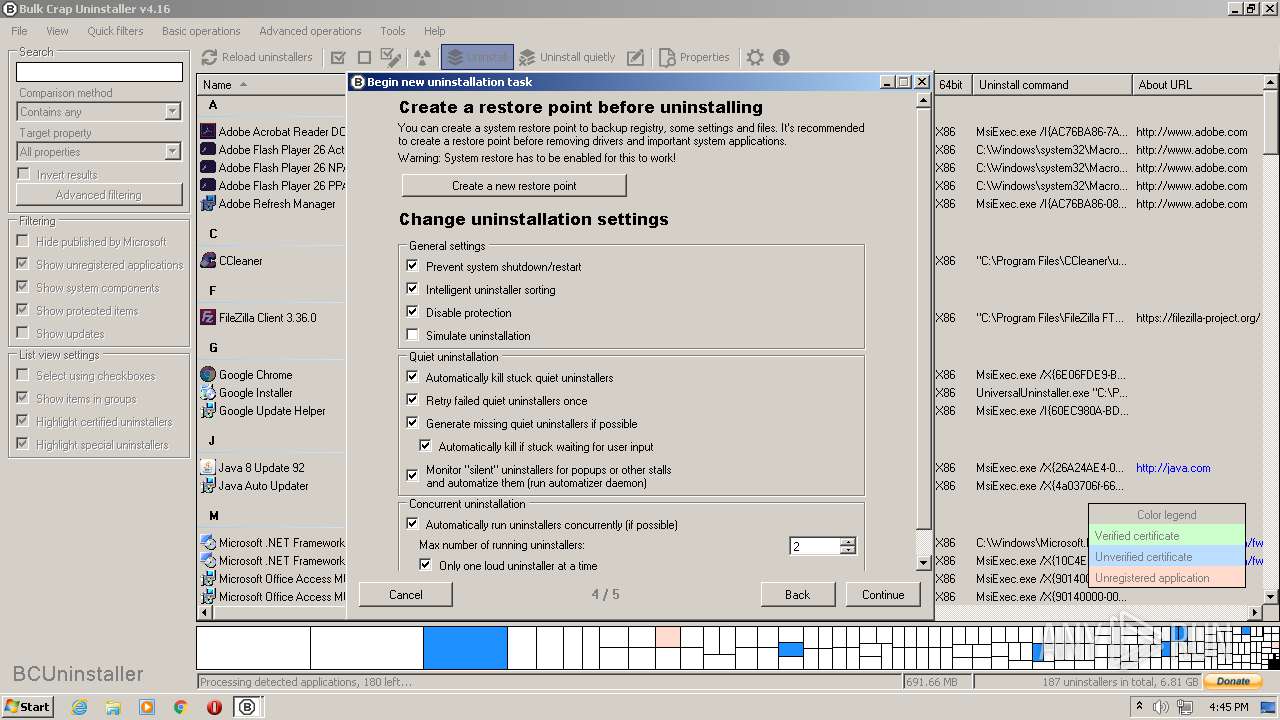Toggle Retry failed quiet uninstallers once
This screenshot has width=1280, height=720.
[412, 400]
